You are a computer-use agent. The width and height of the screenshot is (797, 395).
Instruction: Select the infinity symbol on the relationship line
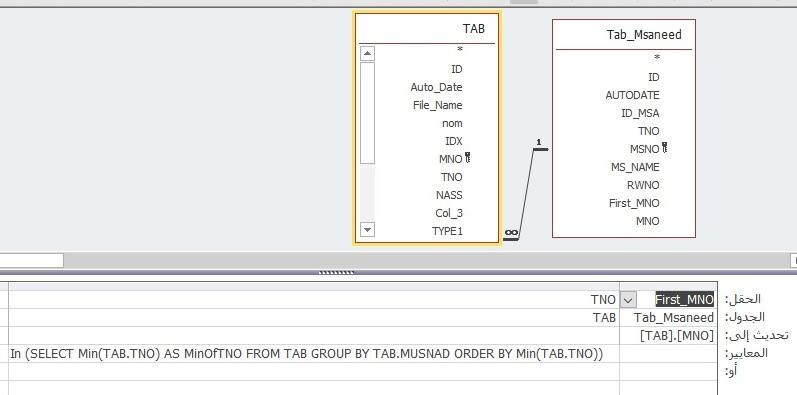point(511,233)
